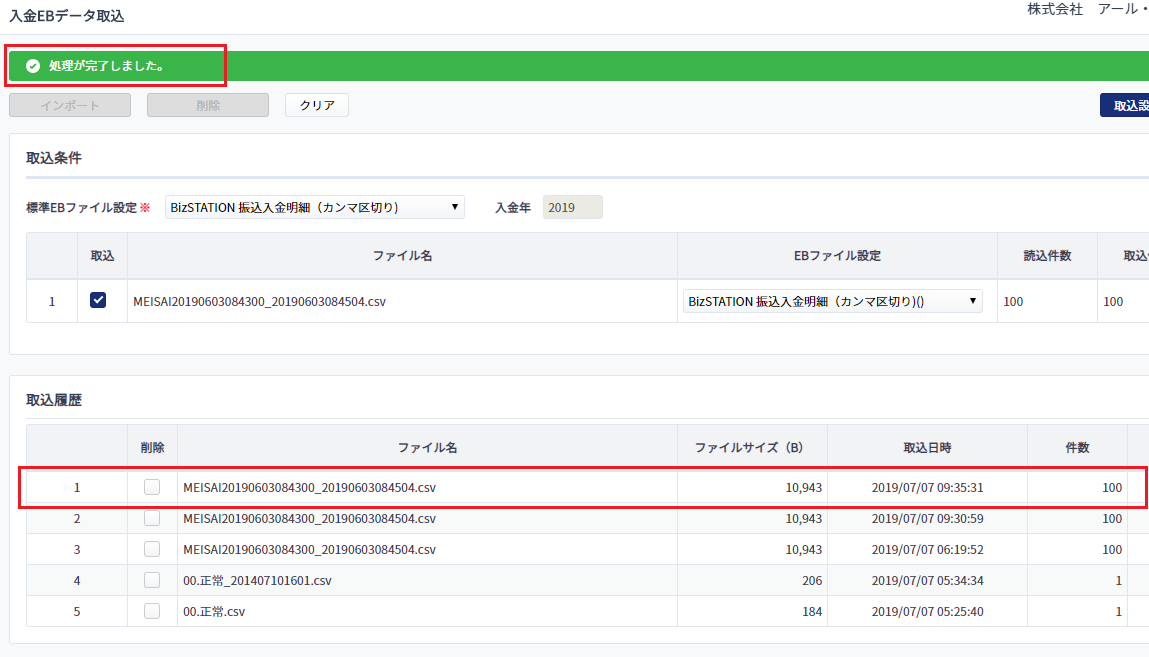
Task: Click the file name 00.正常.csv
Action: [214, 612]
